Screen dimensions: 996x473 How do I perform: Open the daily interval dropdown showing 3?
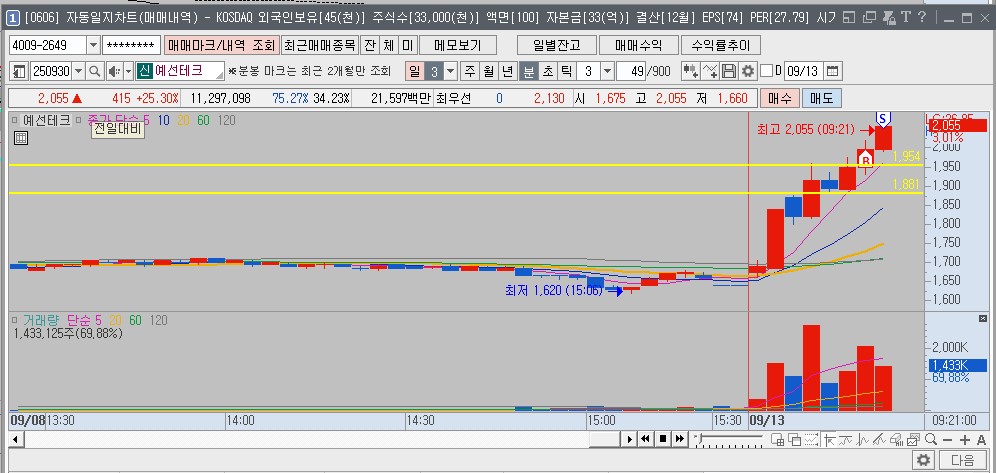pyautogui.click(x=450, y=71)
